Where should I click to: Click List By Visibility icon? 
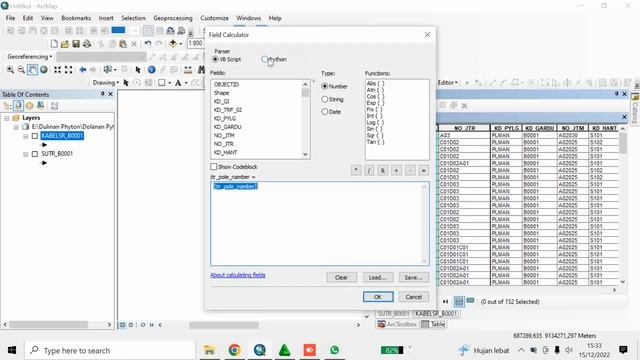(29, 106)
